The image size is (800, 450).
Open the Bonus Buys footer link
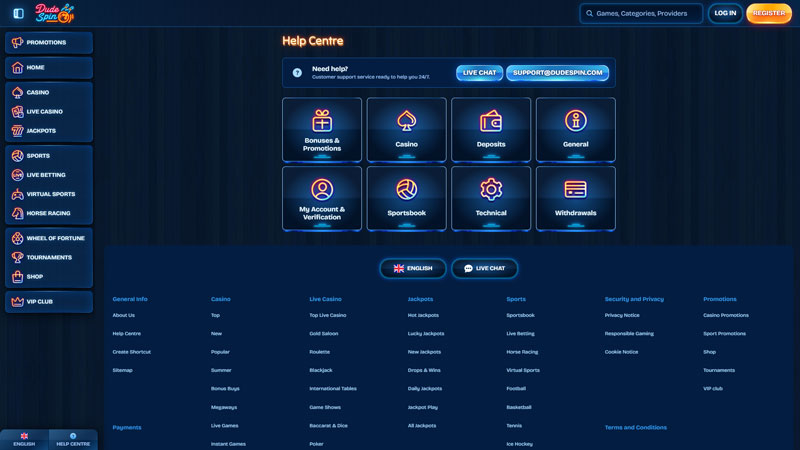pos(225,389)
